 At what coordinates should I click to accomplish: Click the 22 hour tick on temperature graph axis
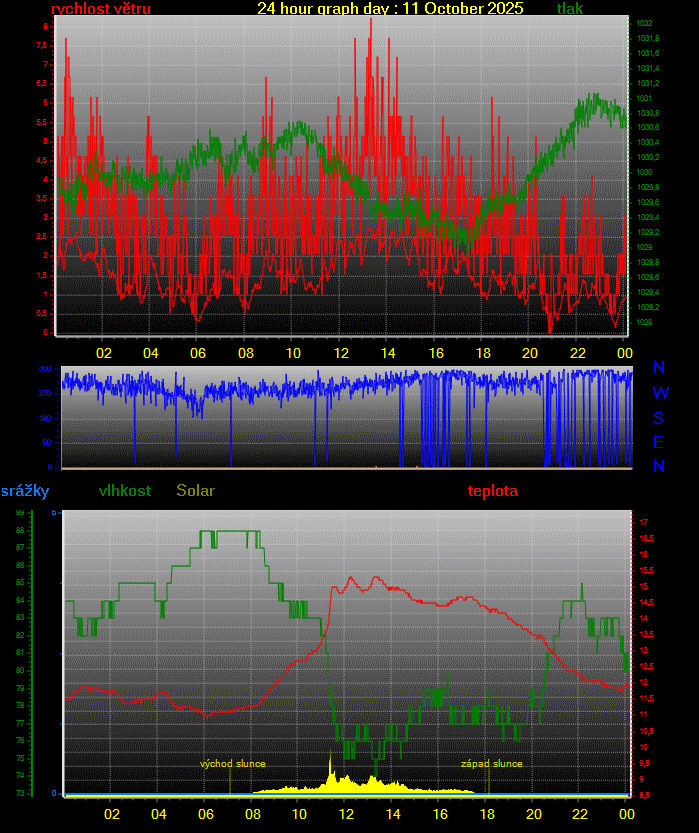point(581,813)
